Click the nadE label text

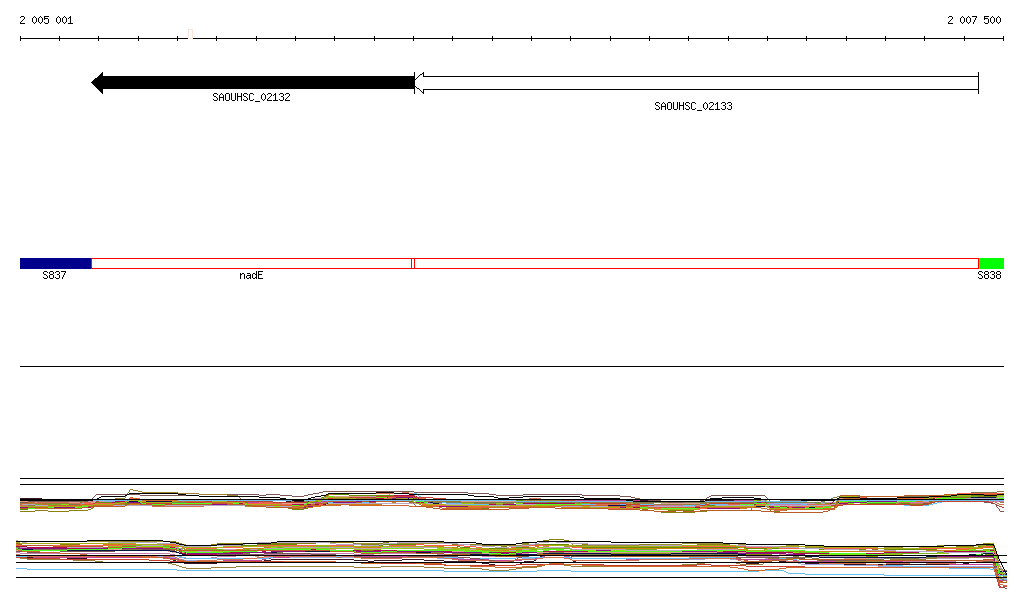(251, 275)
